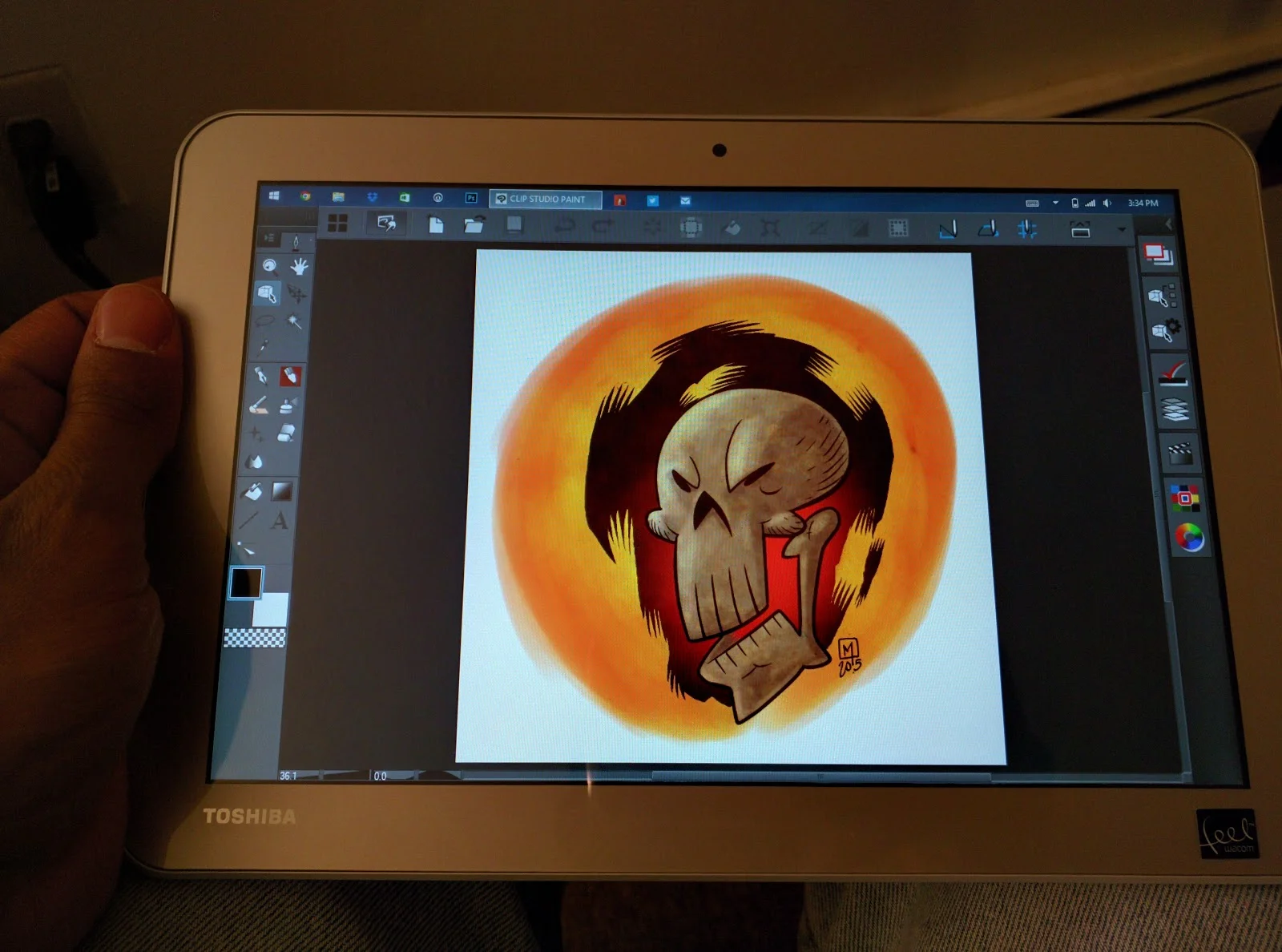The height and width of the screenshot is (952, 1282).
Task: Select the Blend tool
Action: pos(254,462)
